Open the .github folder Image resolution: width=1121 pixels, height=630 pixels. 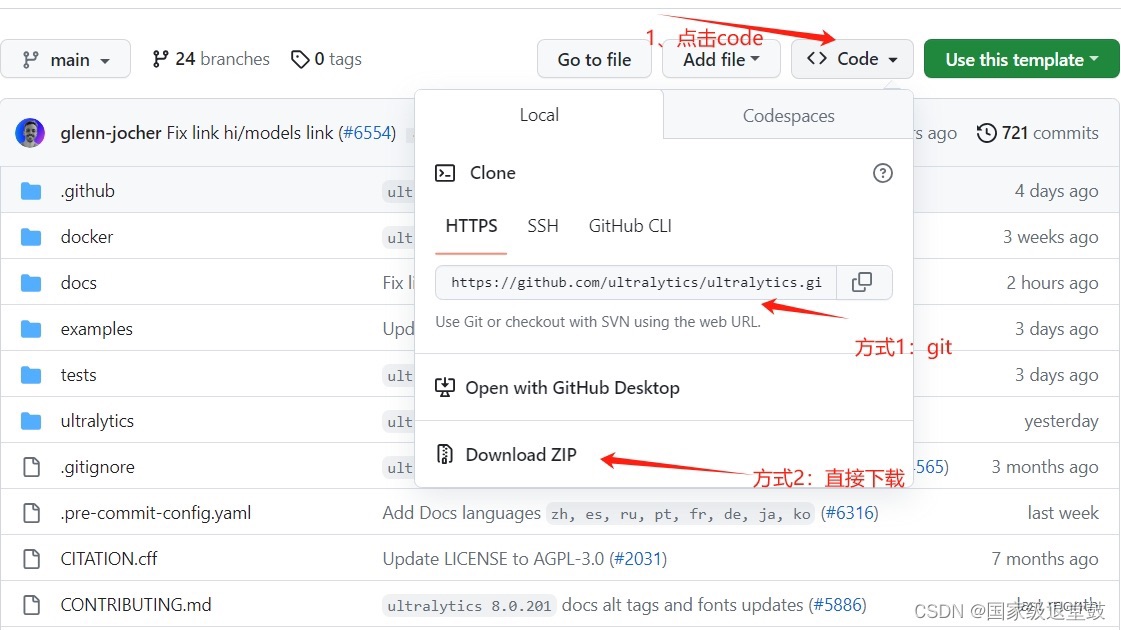pyautogui.click(x=87, y=191)
